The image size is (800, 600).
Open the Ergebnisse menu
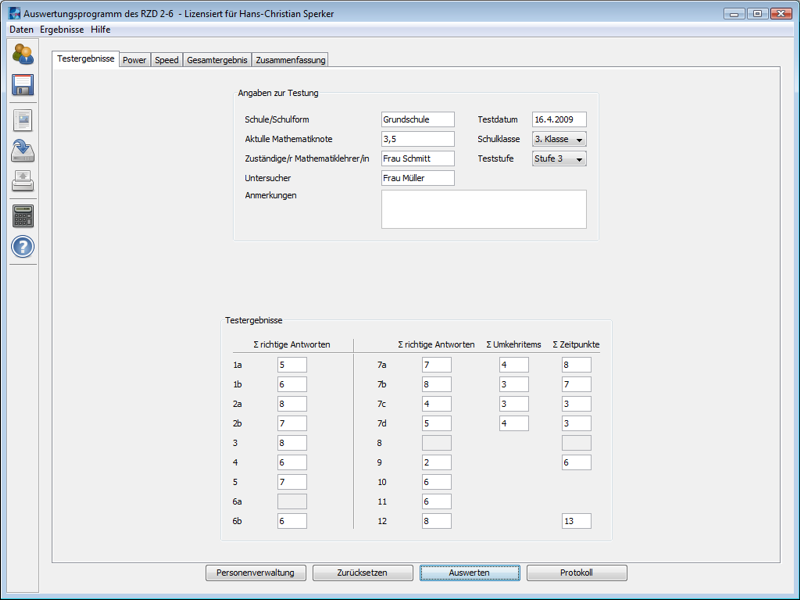pos(62,30)
